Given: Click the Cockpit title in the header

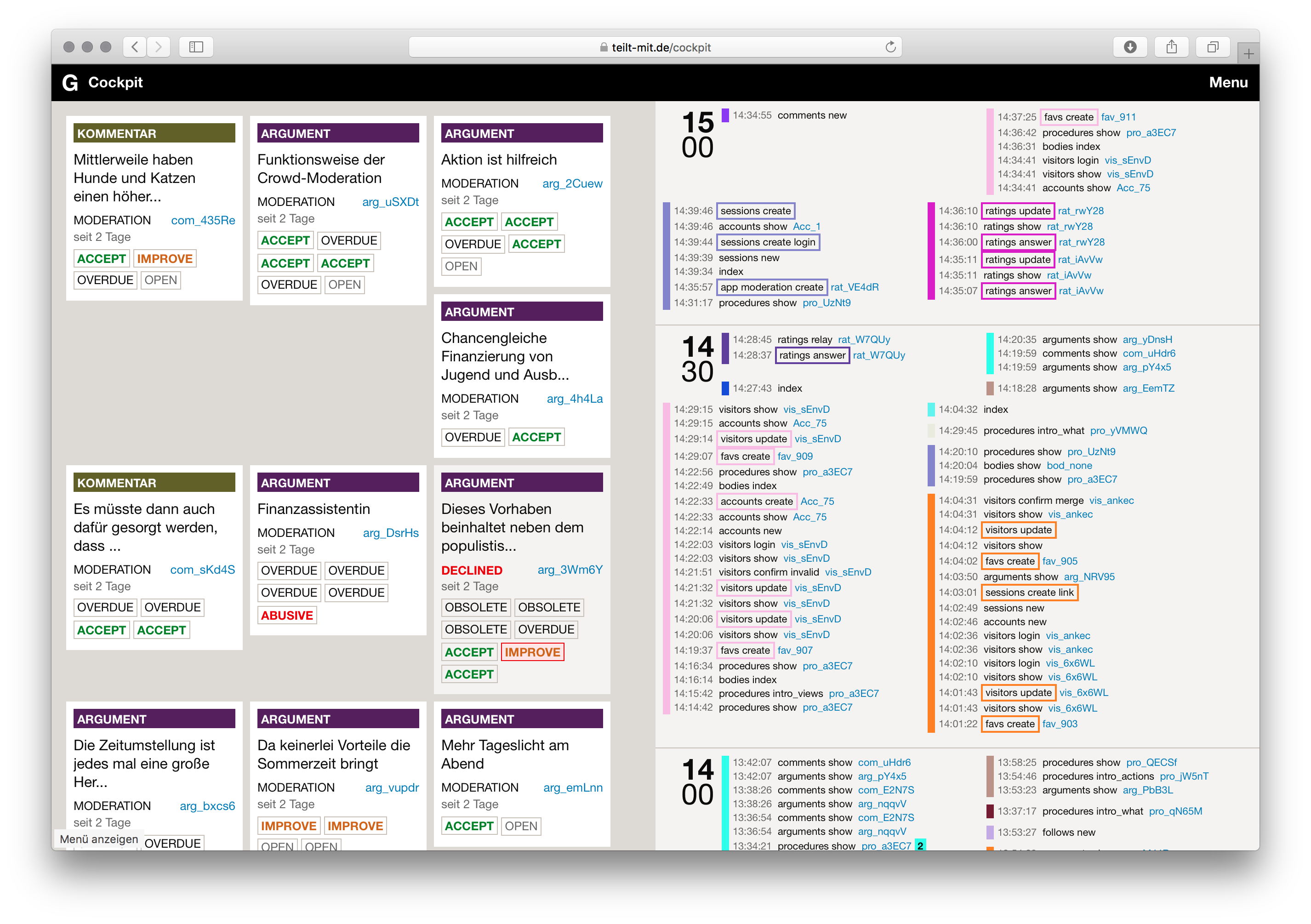Looking at the screenshot, I should pyautogui.click(x=115, y=83).
